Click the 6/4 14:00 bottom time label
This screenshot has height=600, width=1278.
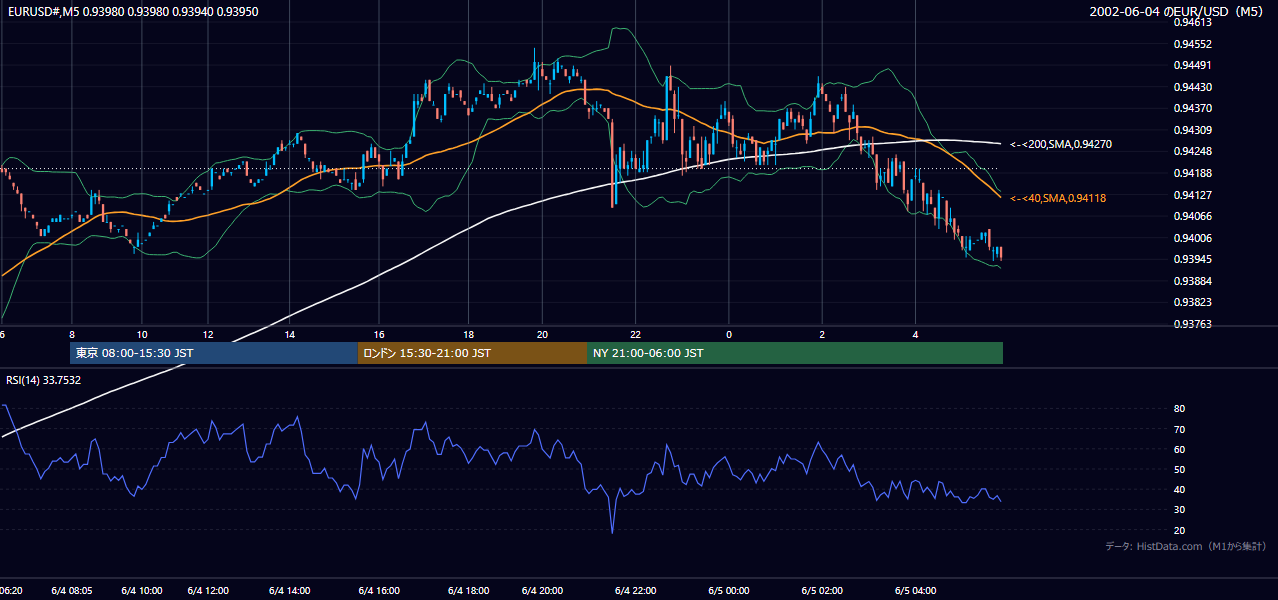tap(290, 591)
